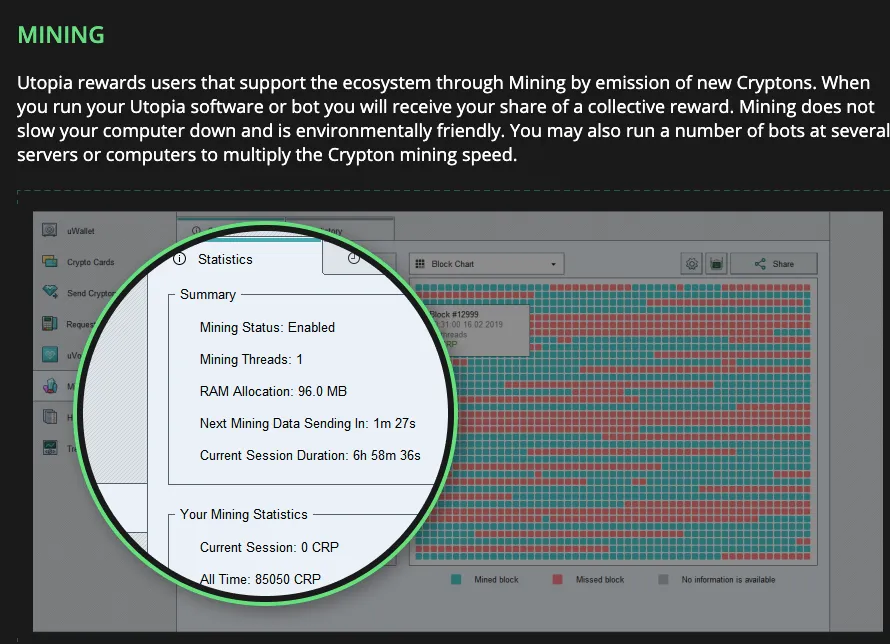Image resolution: width=890 pixels, height=644 pixels.
Task: Select the Mining crystals sidebar icon
Action: click(50, 386)
